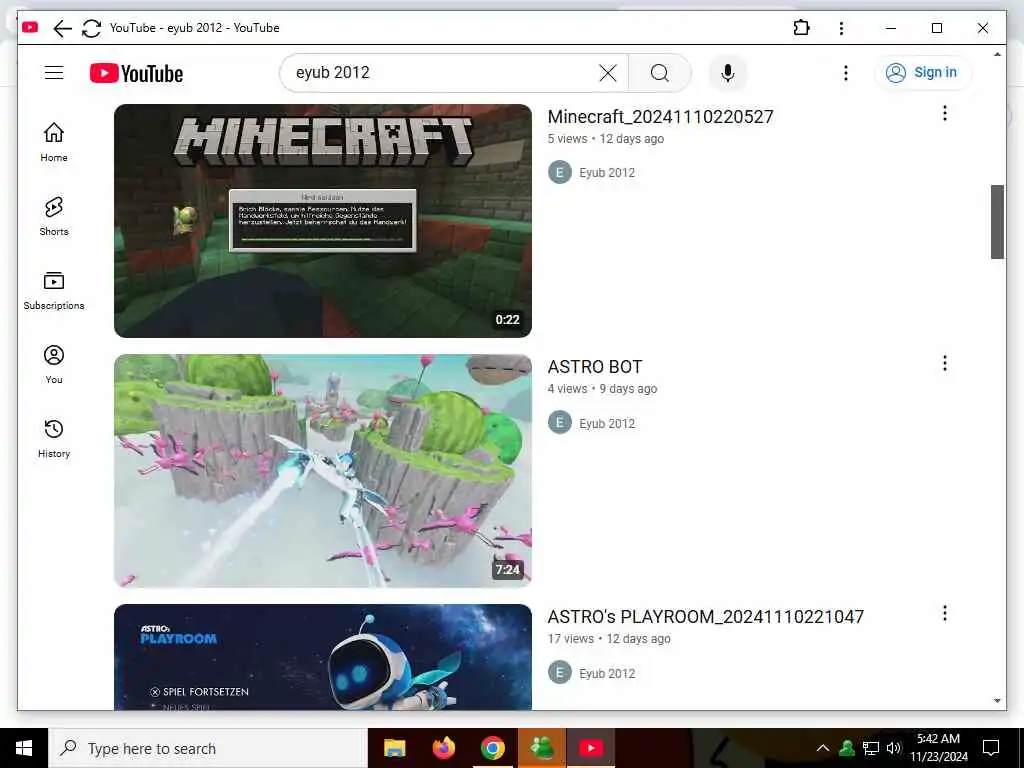Open network status in system tray
The image size is (1024, 768).
pyautogui.click(x=871, y=748)
